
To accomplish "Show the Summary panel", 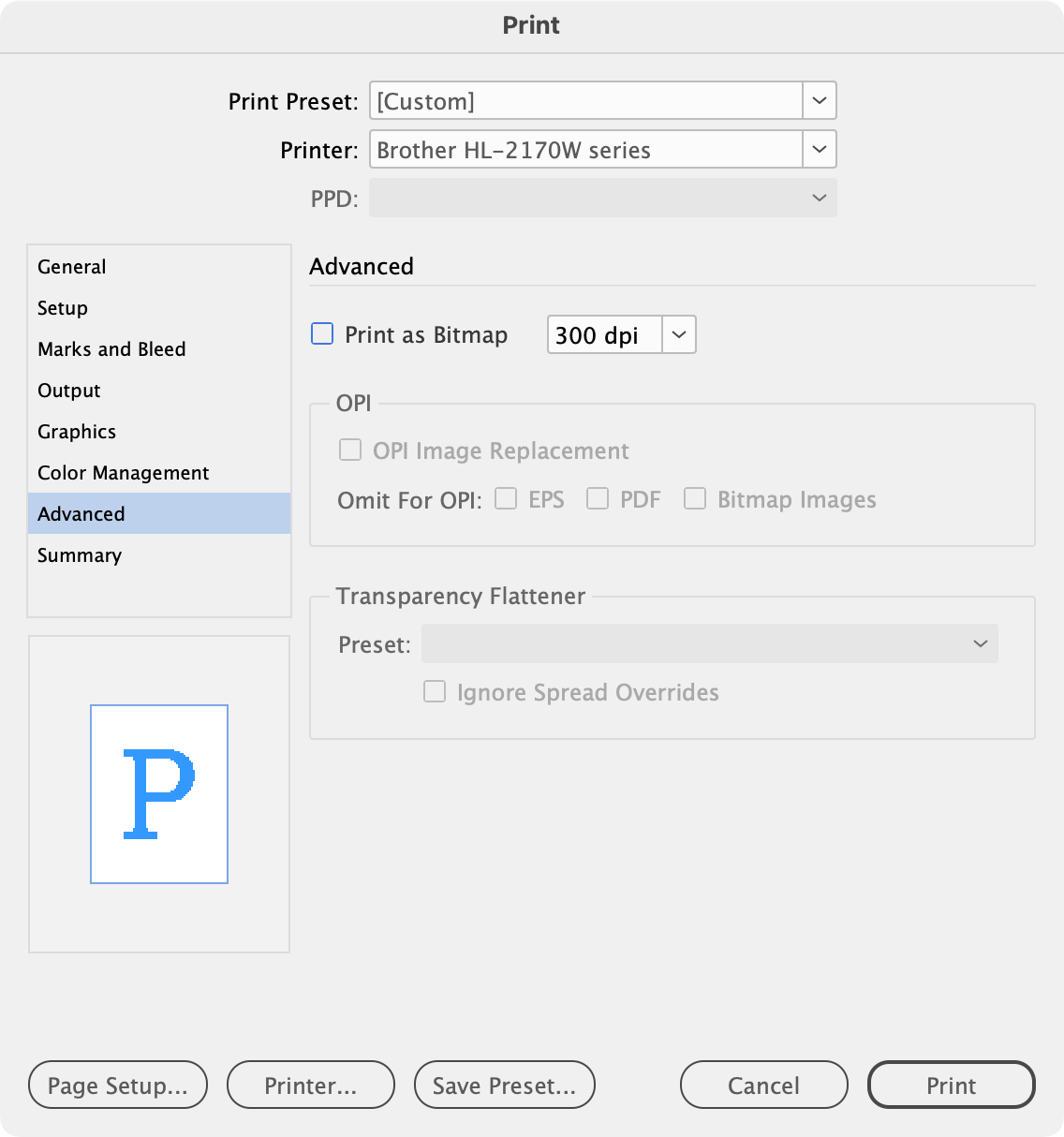I will [x=79, y=555].
